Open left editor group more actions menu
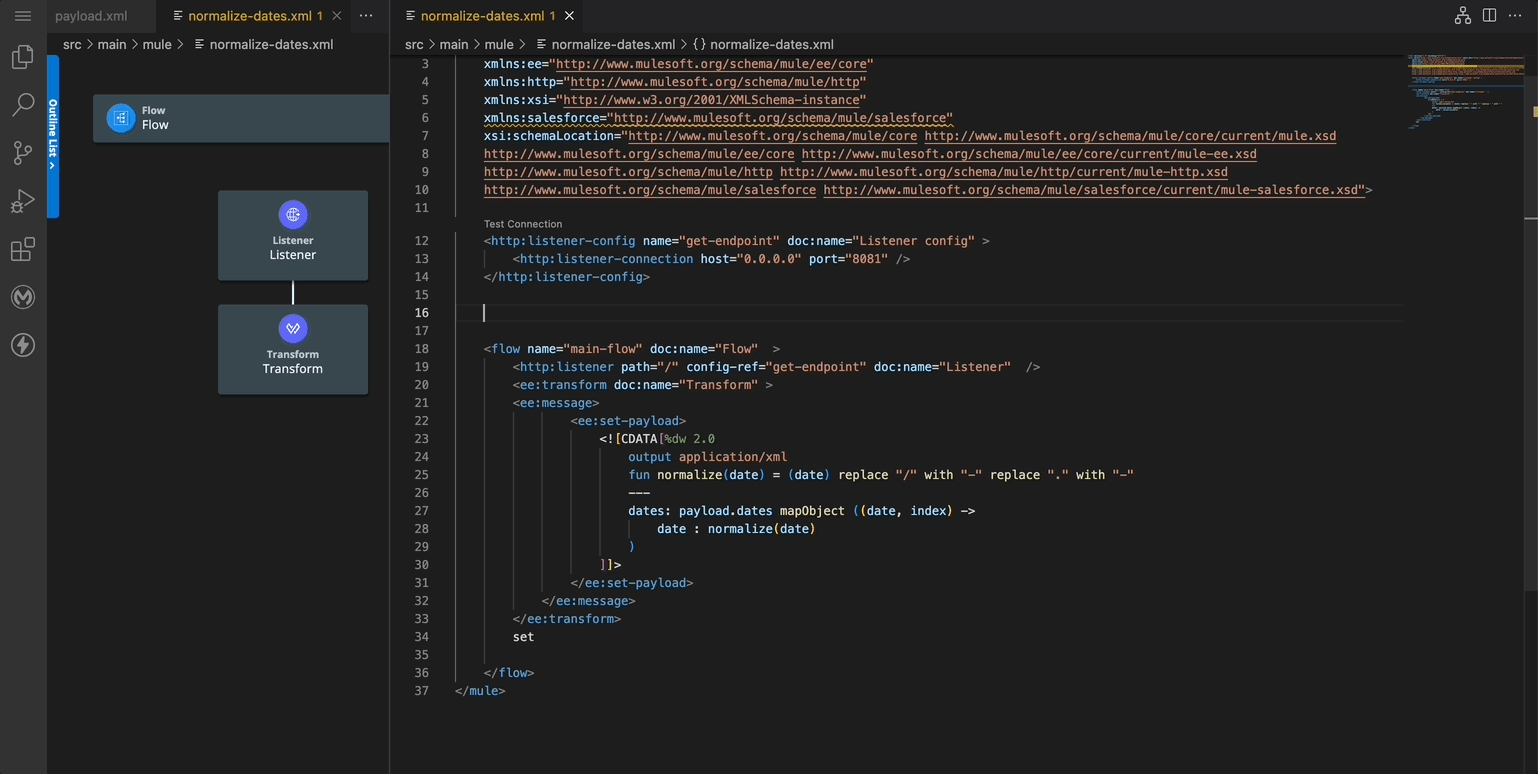This screenshot has height=774, width=1538. pos(366,16)
